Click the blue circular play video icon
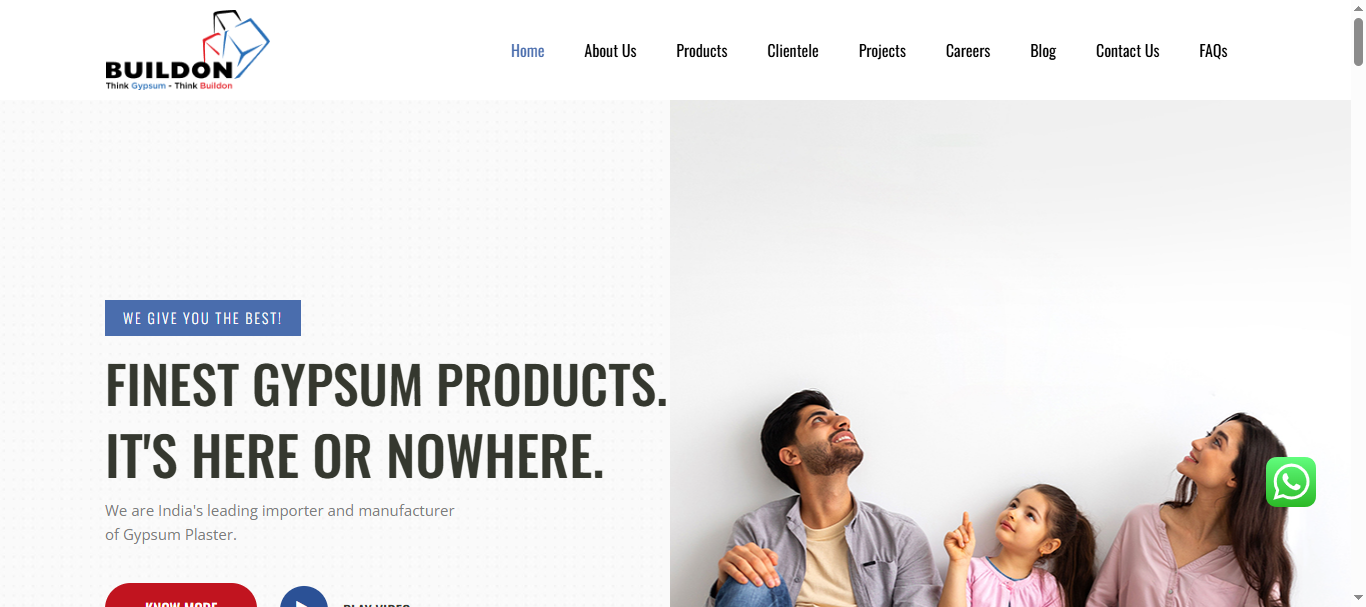This screenshot has width=1366, height=607. tap(304, 597)
